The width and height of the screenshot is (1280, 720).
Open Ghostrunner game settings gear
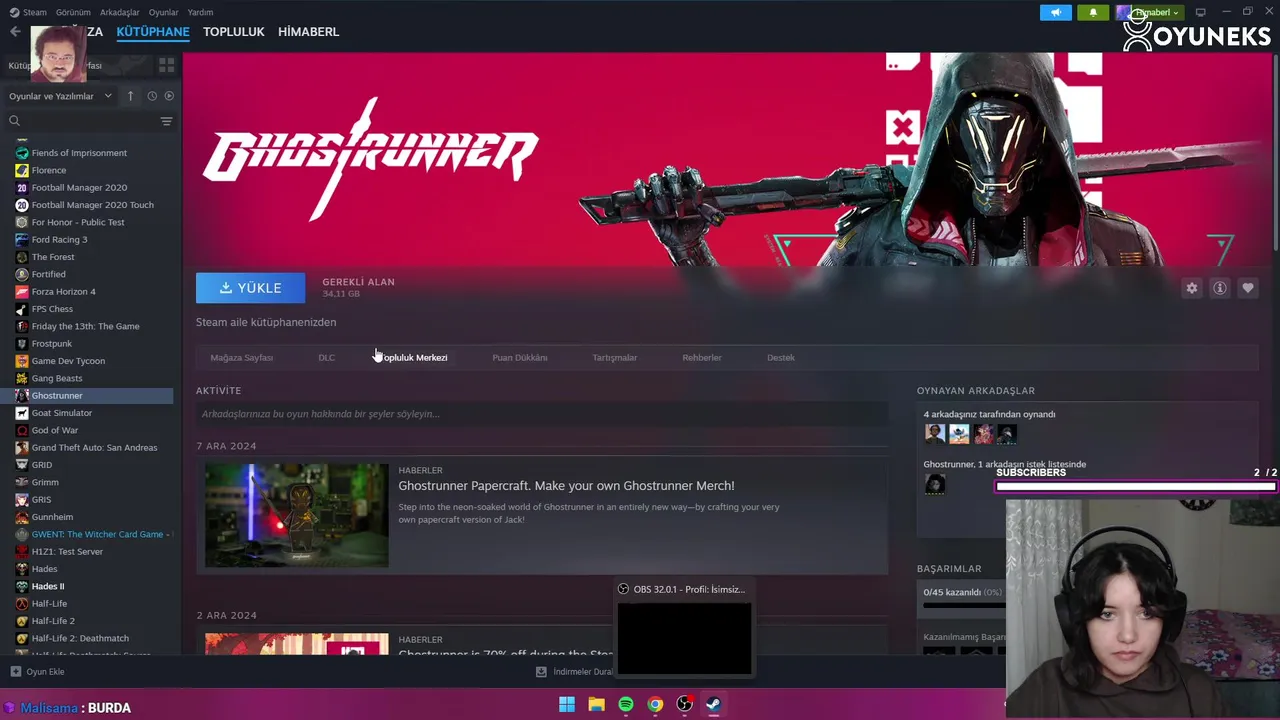1191,288
